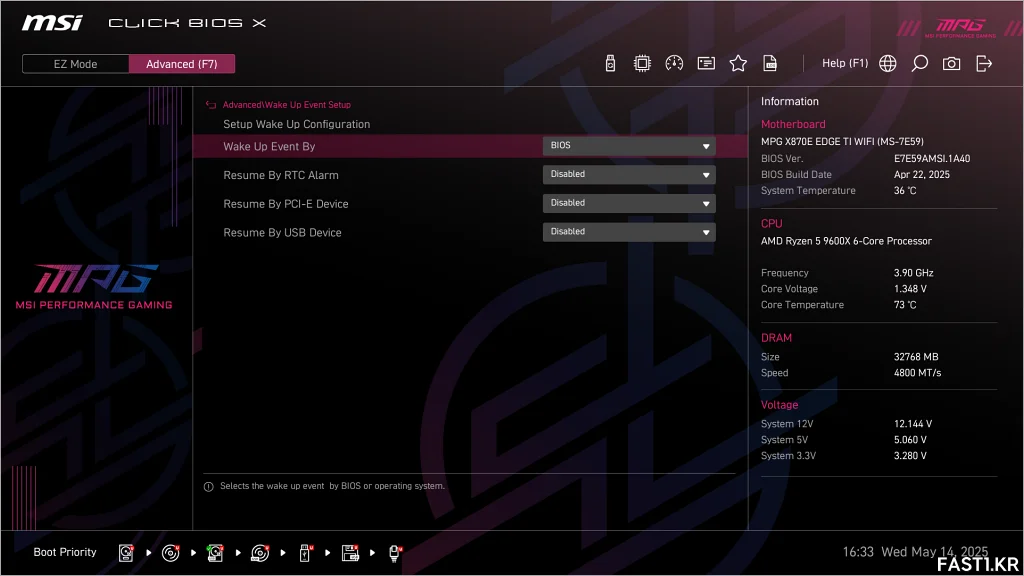Select the USB stick boot priority icon
The image size is (1024, 576).
point(305,552)
